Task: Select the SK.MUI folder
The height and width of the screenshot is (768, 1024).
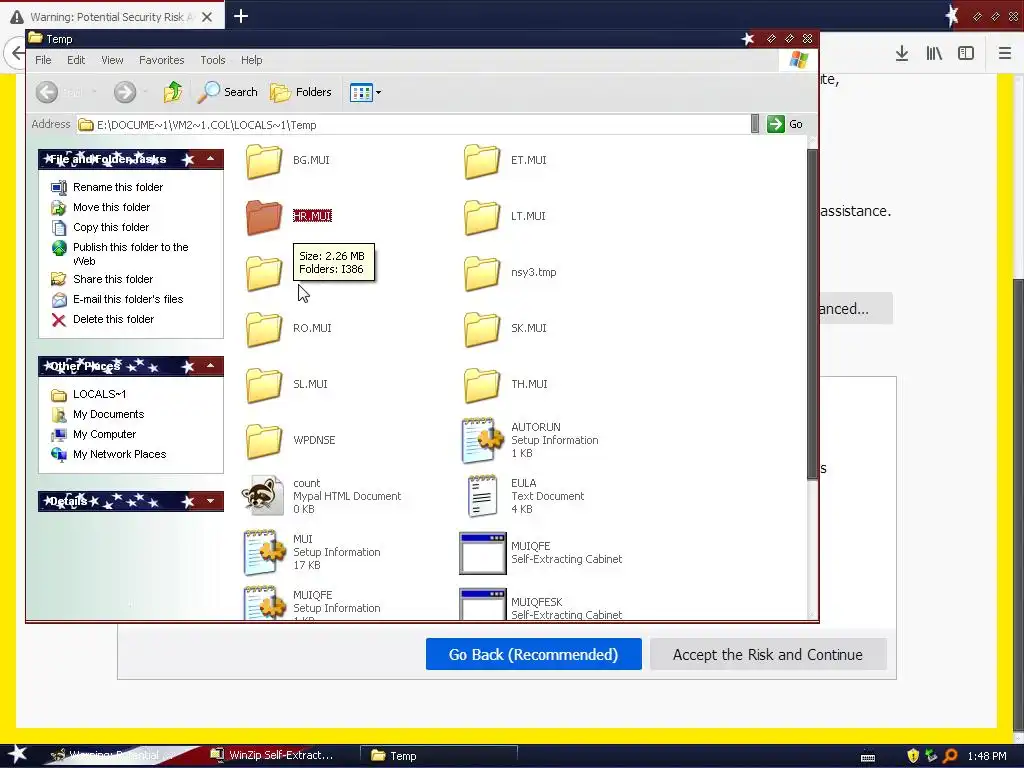Action: coord(505,329)
